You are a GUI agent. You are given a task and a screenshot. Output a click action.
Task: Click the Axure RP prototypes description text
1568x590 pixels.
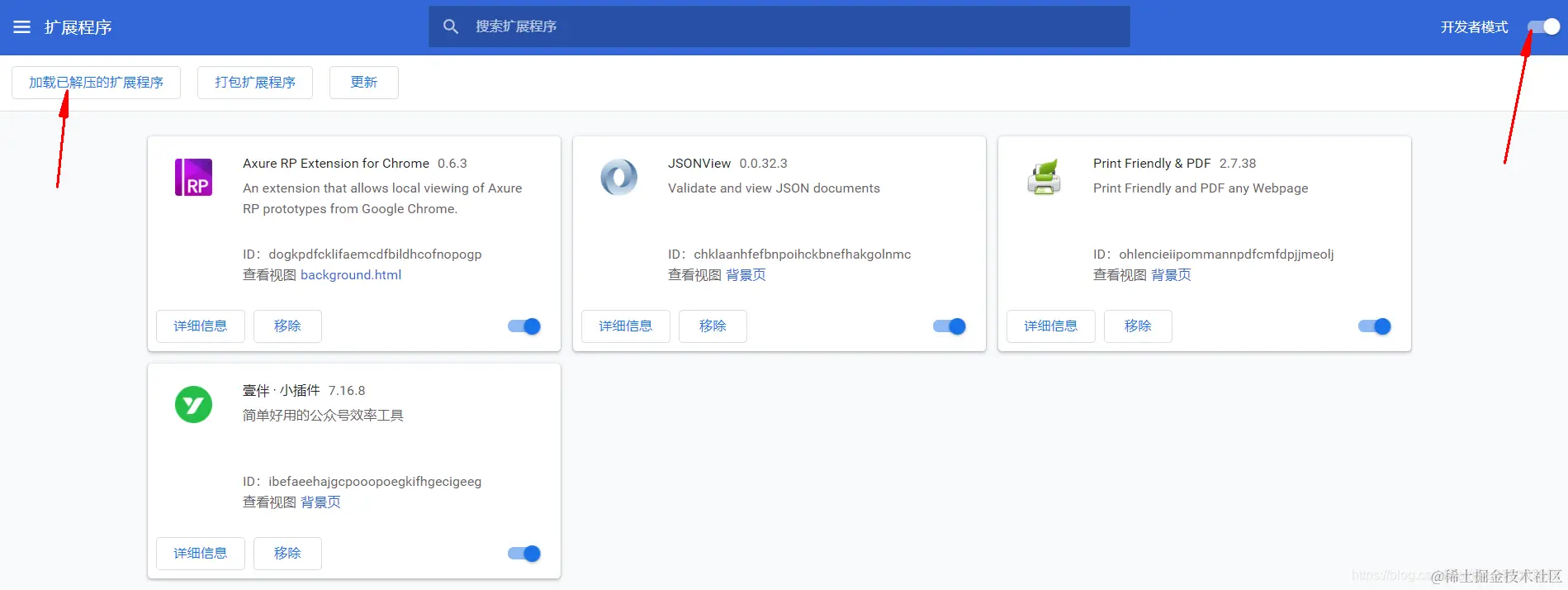pyautogui.click(x=382, y=198)
